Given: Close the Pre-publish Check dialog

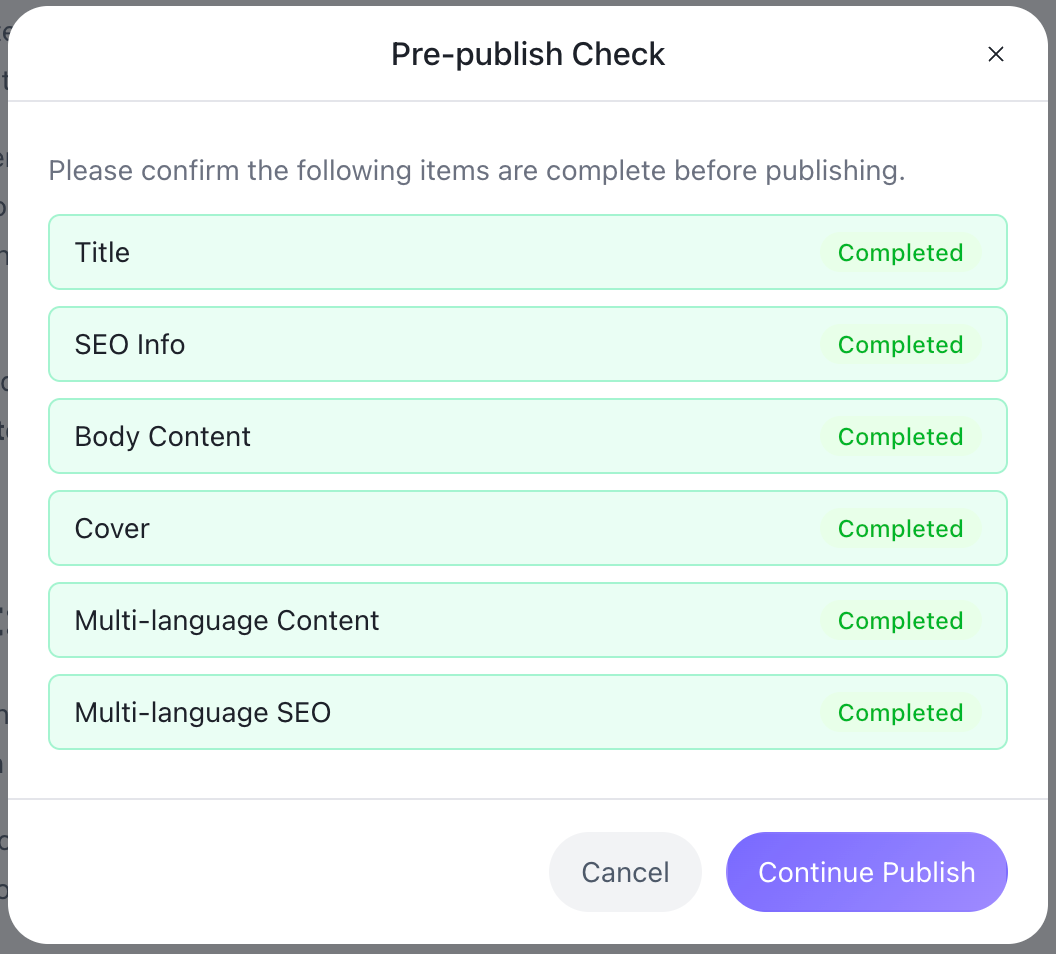Looking at the screenshot, I should tap(995, 54).
